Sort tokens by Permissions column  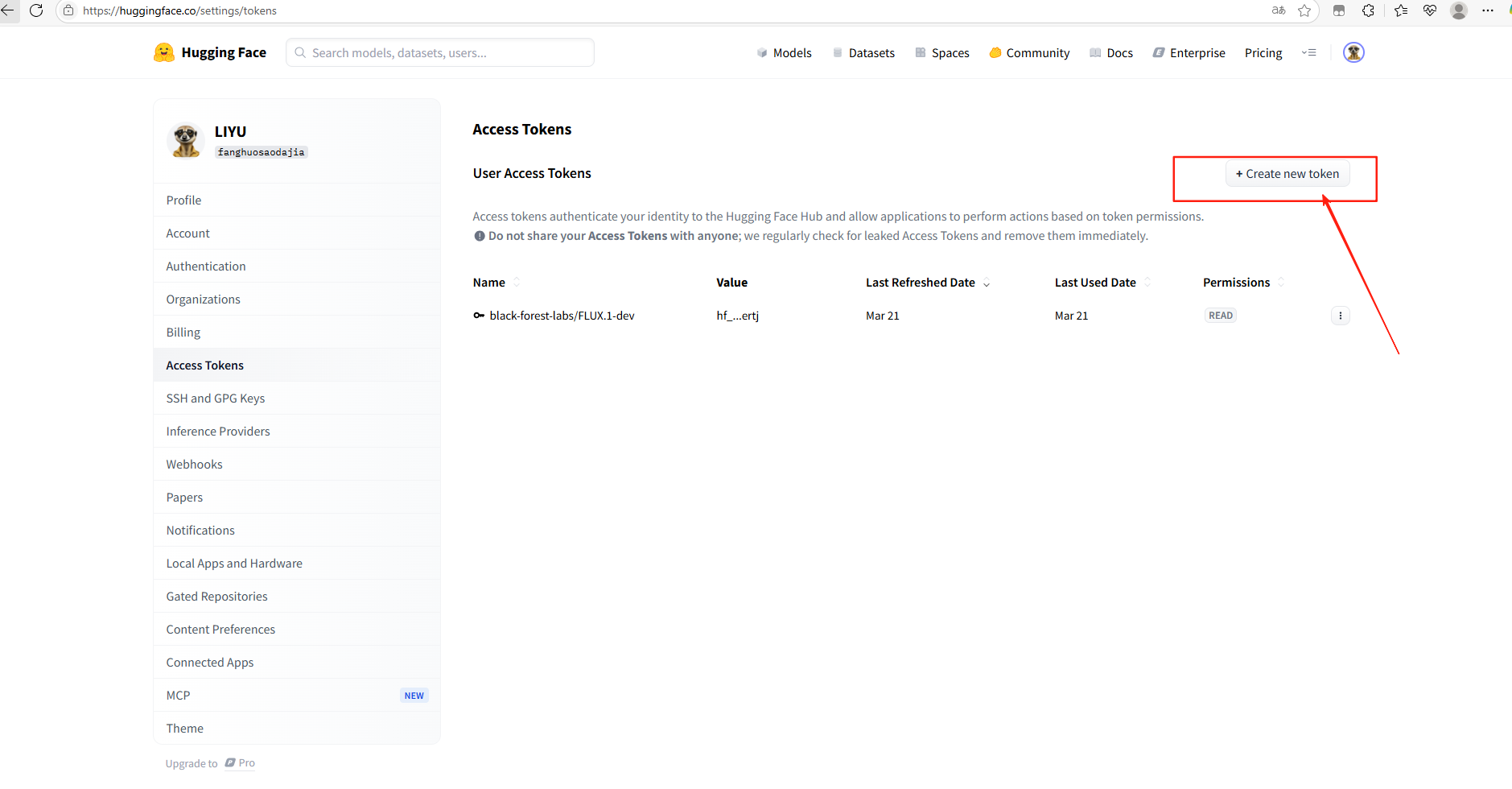(x=1244, y=283)
